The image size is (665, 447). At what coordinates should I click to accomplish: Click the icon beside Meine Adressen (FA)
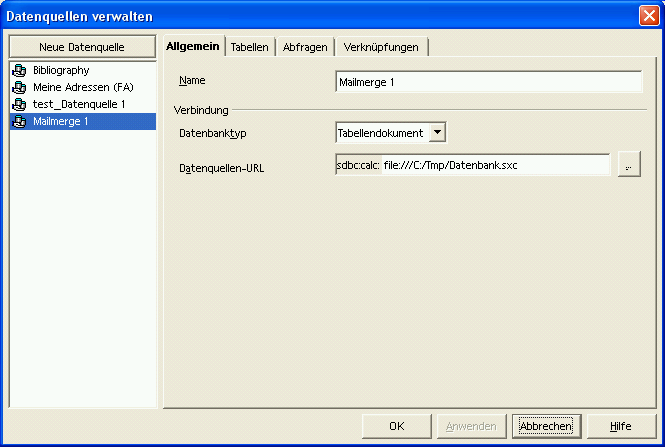point(19,88)
